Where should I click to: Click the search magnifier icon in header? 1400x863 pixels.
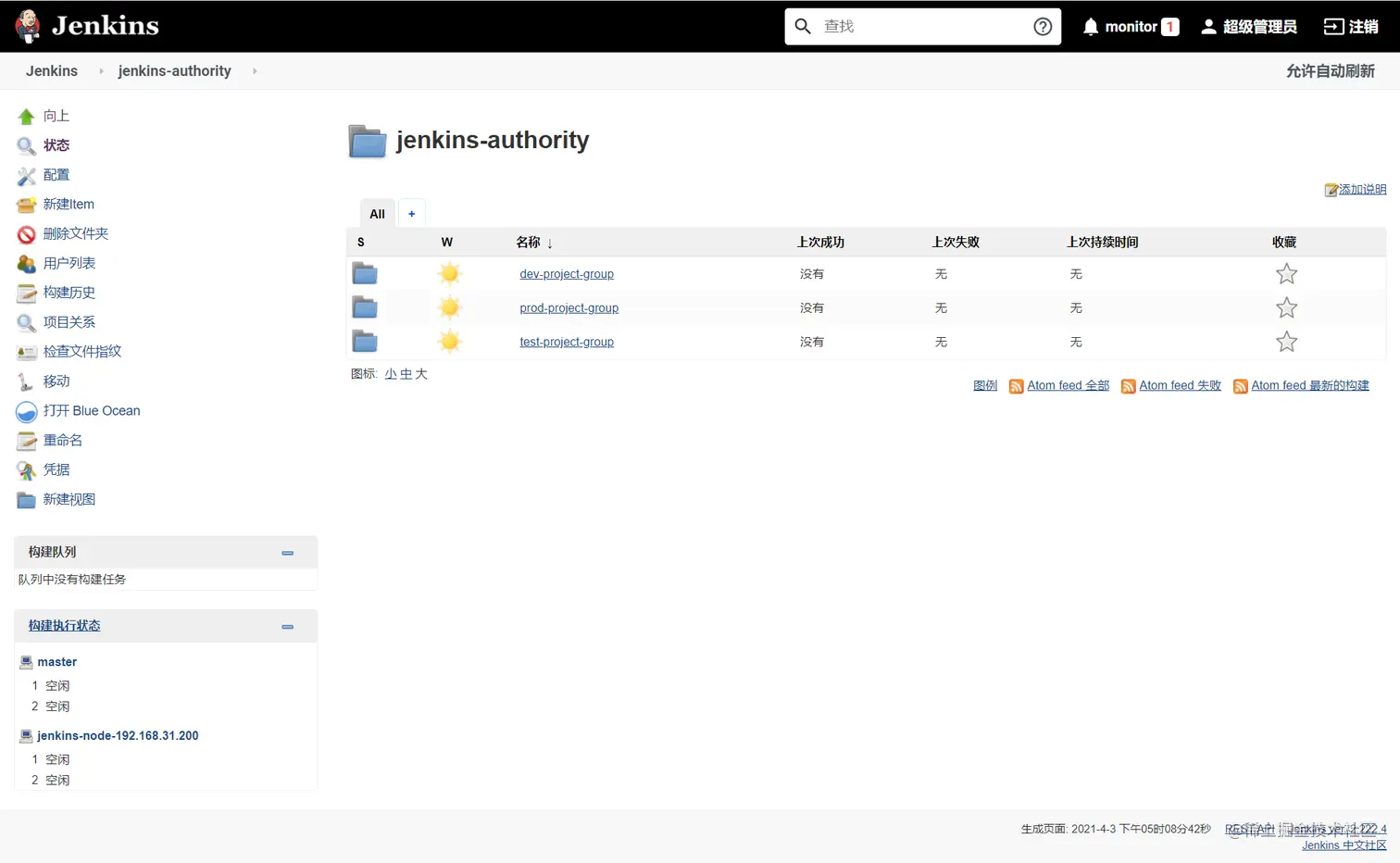(803, 26)
